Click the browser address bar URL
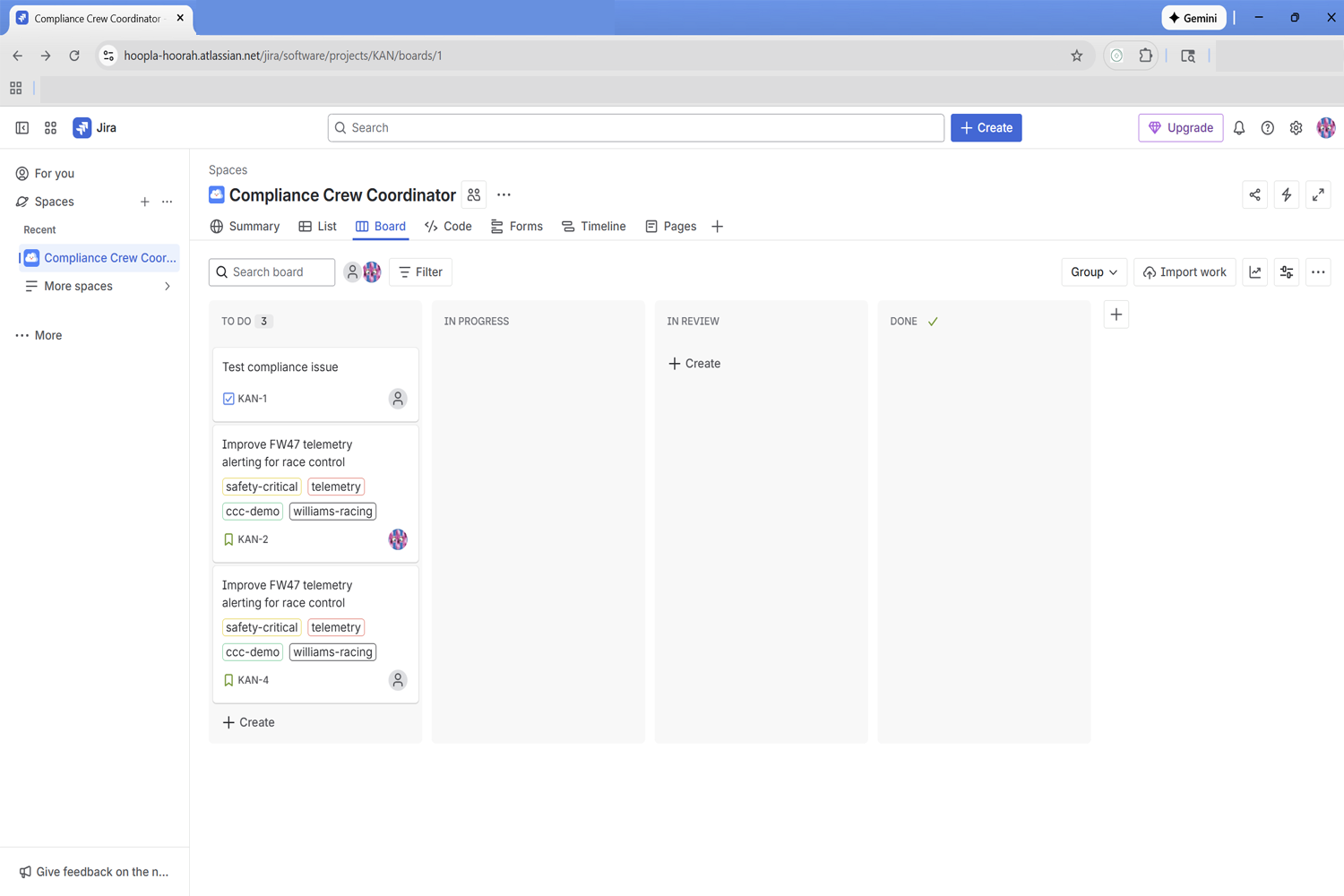Image resolution: width=1344 pixels, height=896 pixels. 283,56
